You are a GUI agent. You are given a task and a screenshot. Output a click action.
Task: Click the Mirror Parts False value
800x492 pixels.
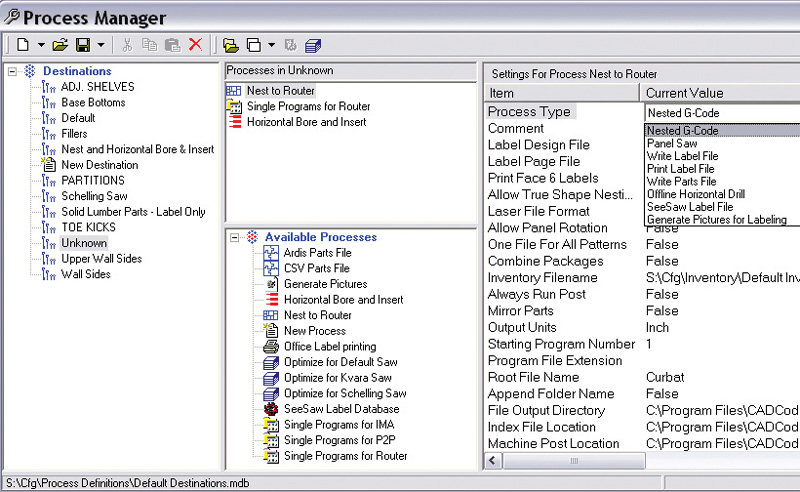[662, 311]
